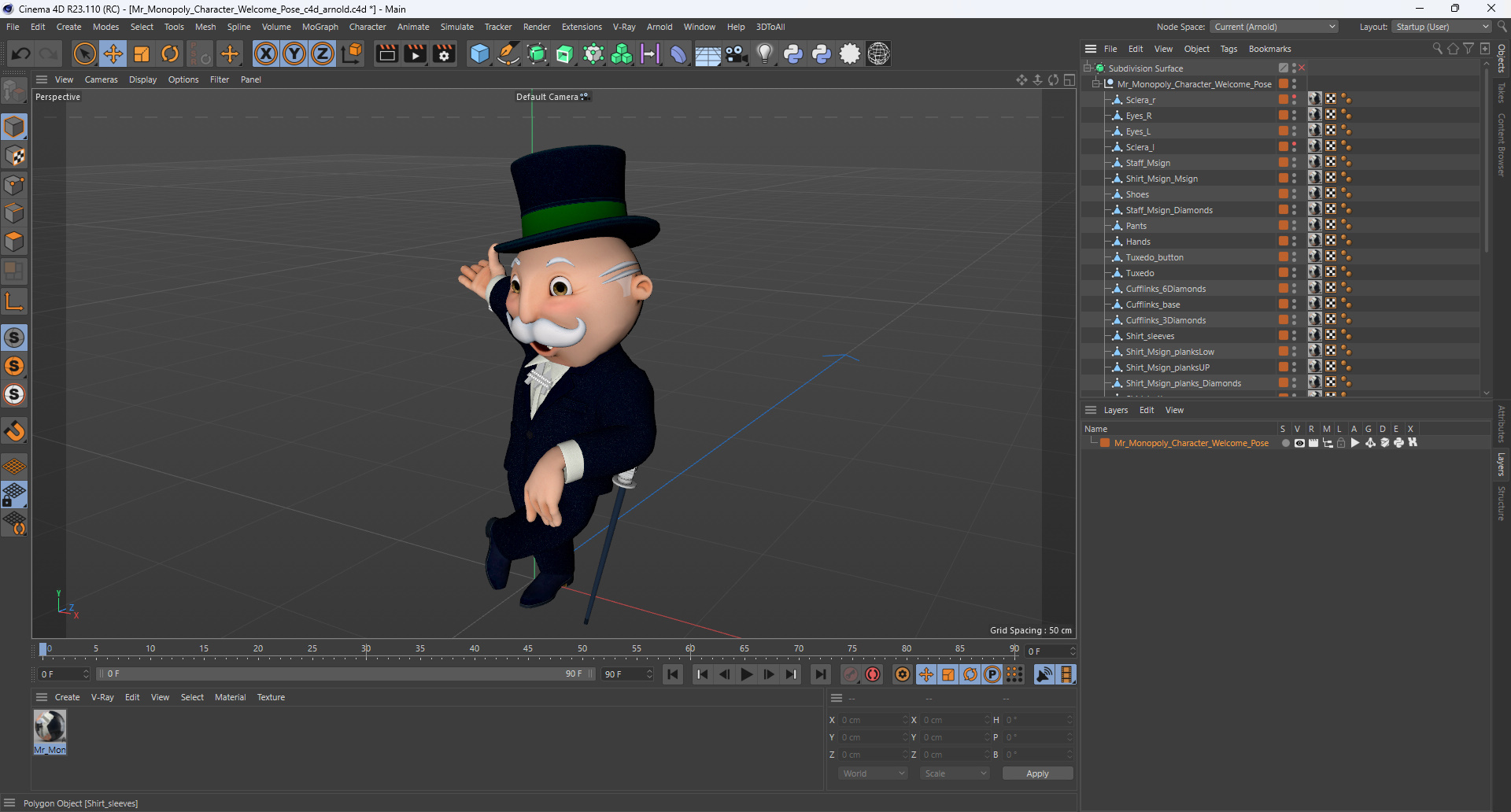1511x812 pixels.
Task: Go to start of animation
Action: pos(673,674)
